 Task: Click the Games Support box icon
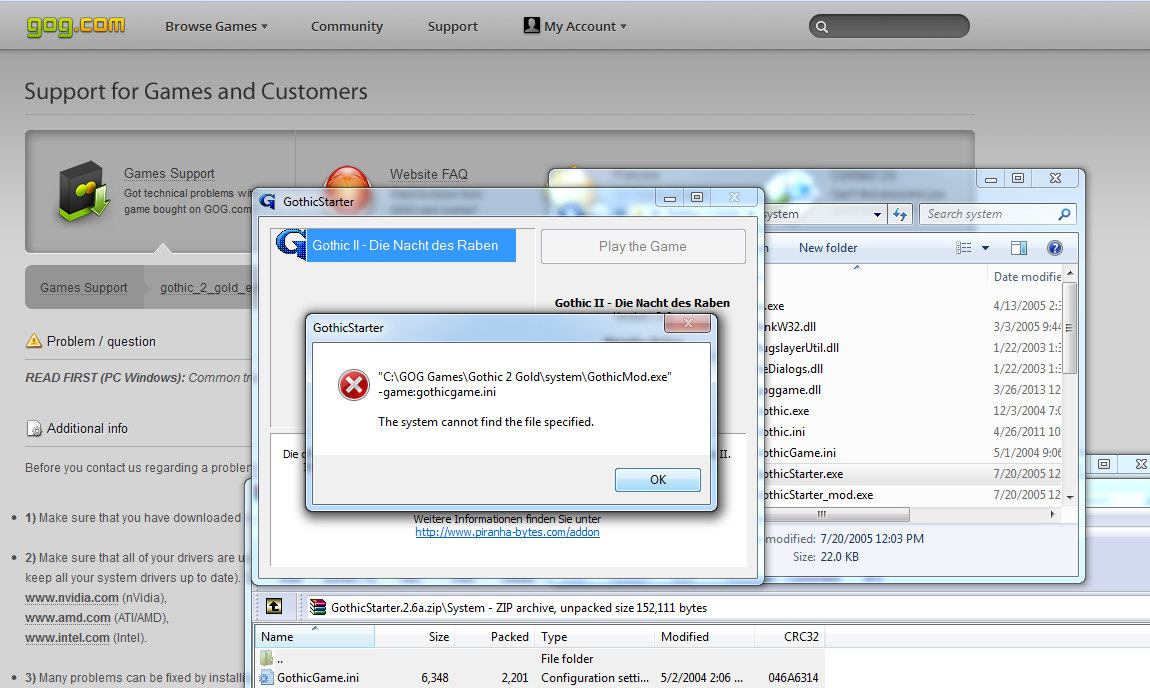click(x=84, y=191)
